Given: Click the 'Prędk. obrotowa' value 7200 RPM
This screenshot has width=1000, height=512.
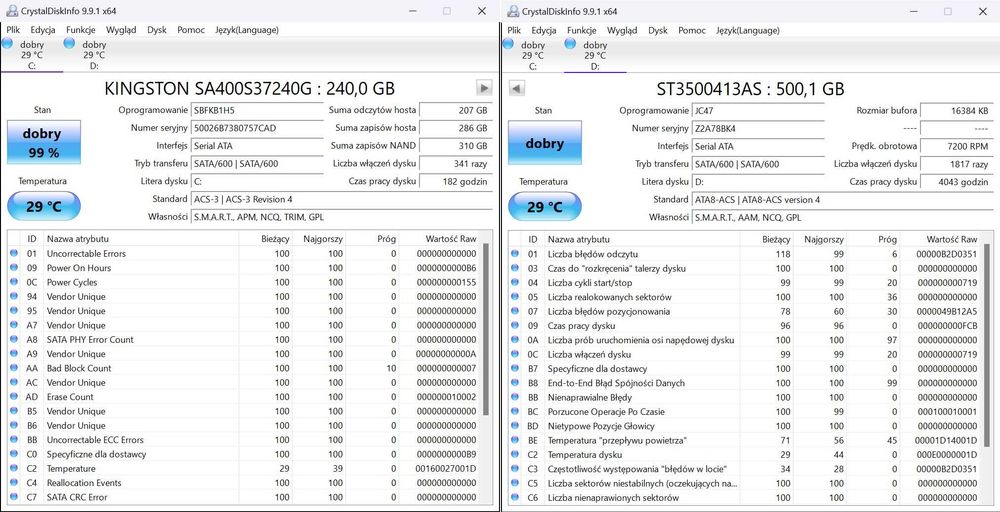Looking at the screenshot, I should click(957, 146).
